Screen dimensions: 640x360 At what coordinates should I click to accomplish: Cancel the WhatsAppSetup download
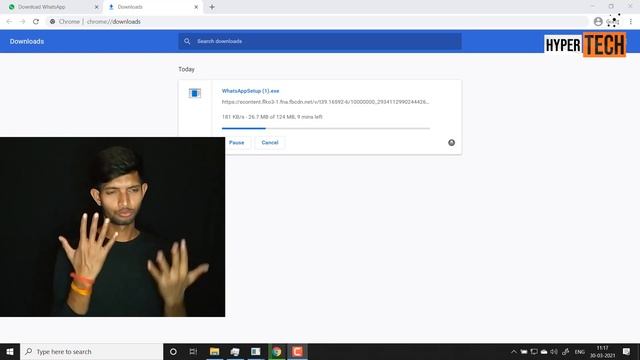click(270, 142)
